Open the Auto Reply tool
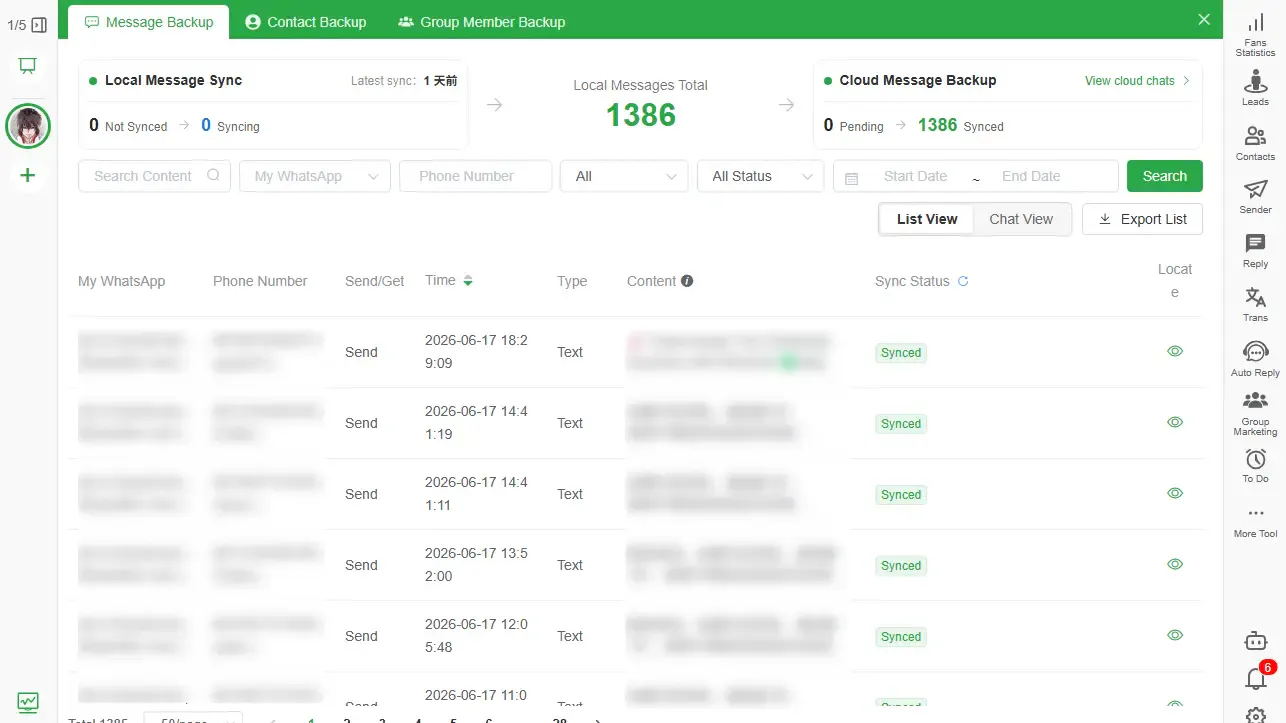 (x=1255, y=359)
